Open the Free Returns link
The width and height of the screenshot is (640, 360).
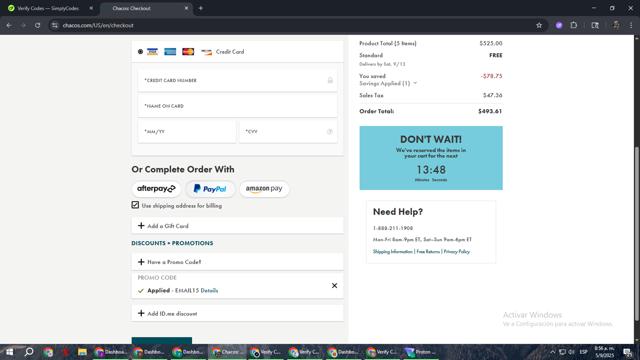428,252
